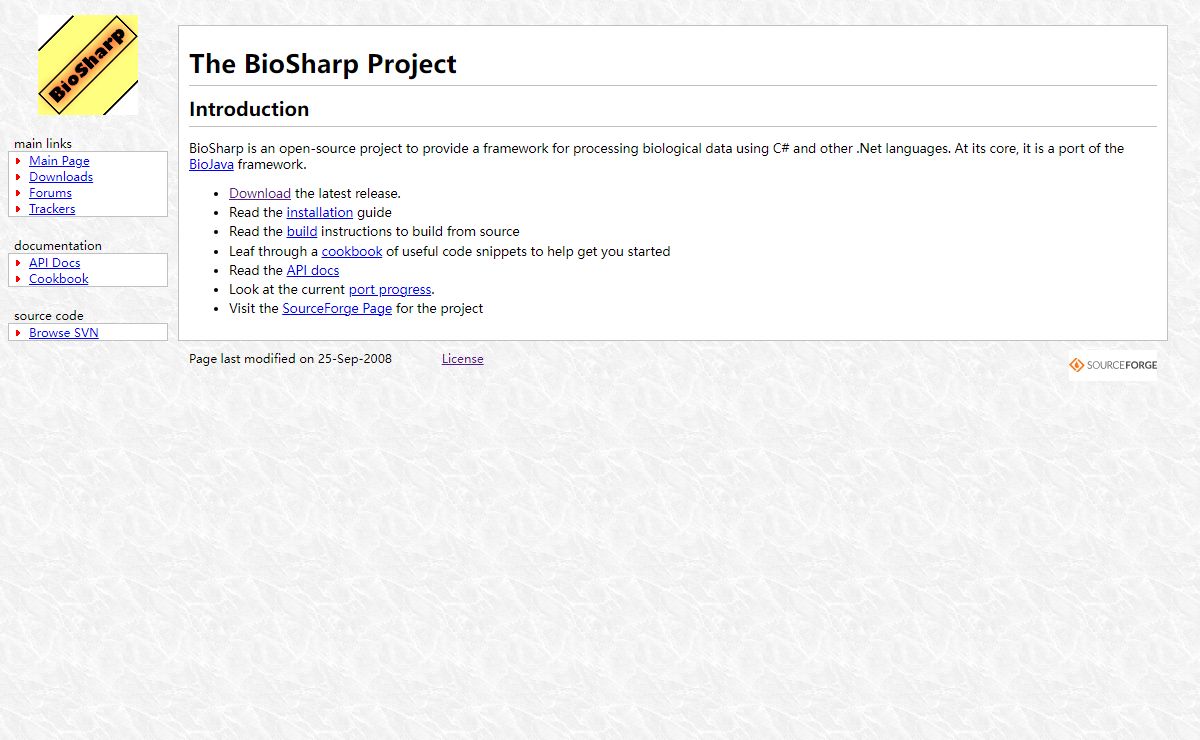Screen dimensions: 1200x740
Task: Click red arrow bullet beside Downloads
Action: (18, 177)
